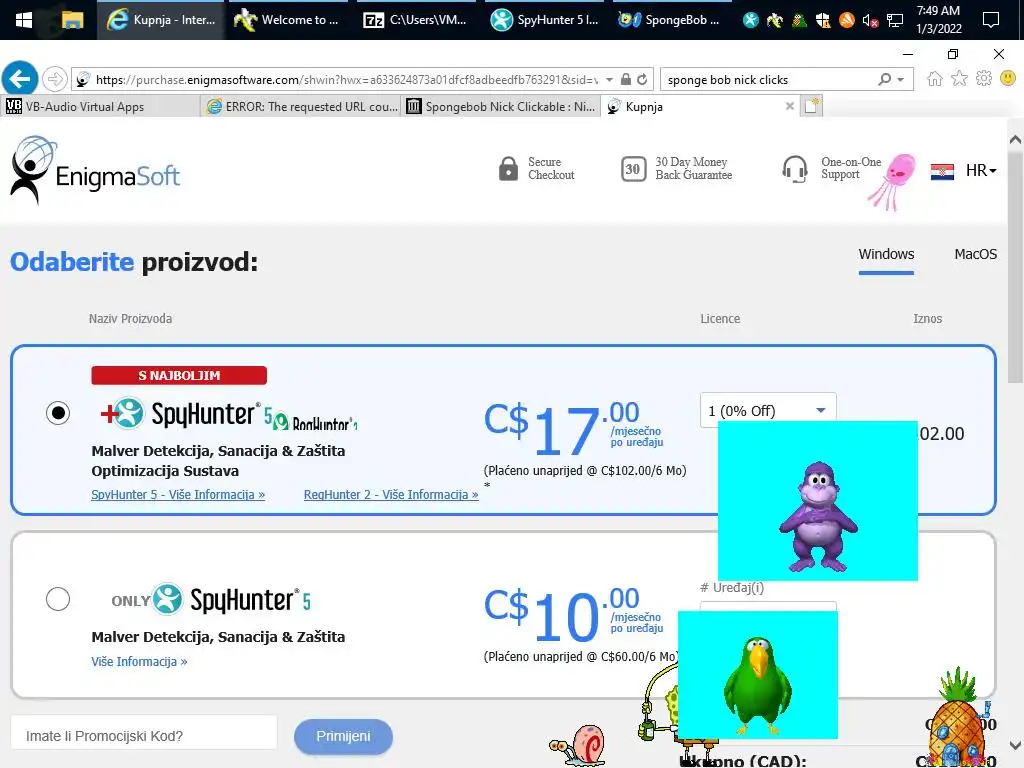1024x768 pixels.
Task: Open the Tools gear icon
Action: click(984, 79)
